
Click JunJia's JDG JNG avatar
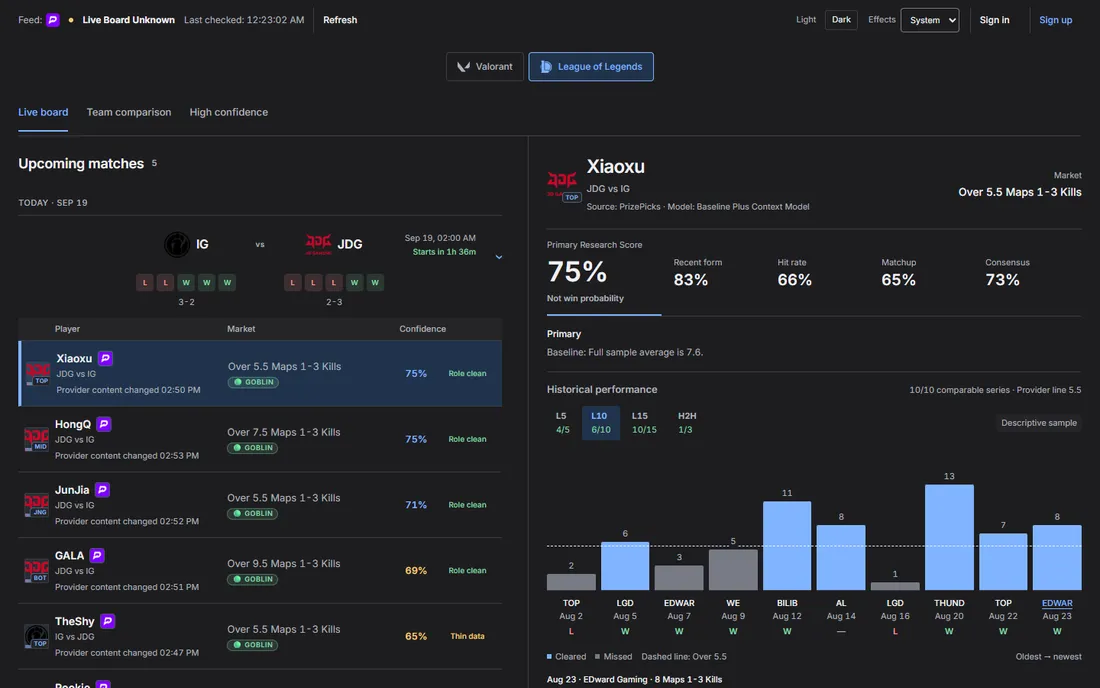36,505
